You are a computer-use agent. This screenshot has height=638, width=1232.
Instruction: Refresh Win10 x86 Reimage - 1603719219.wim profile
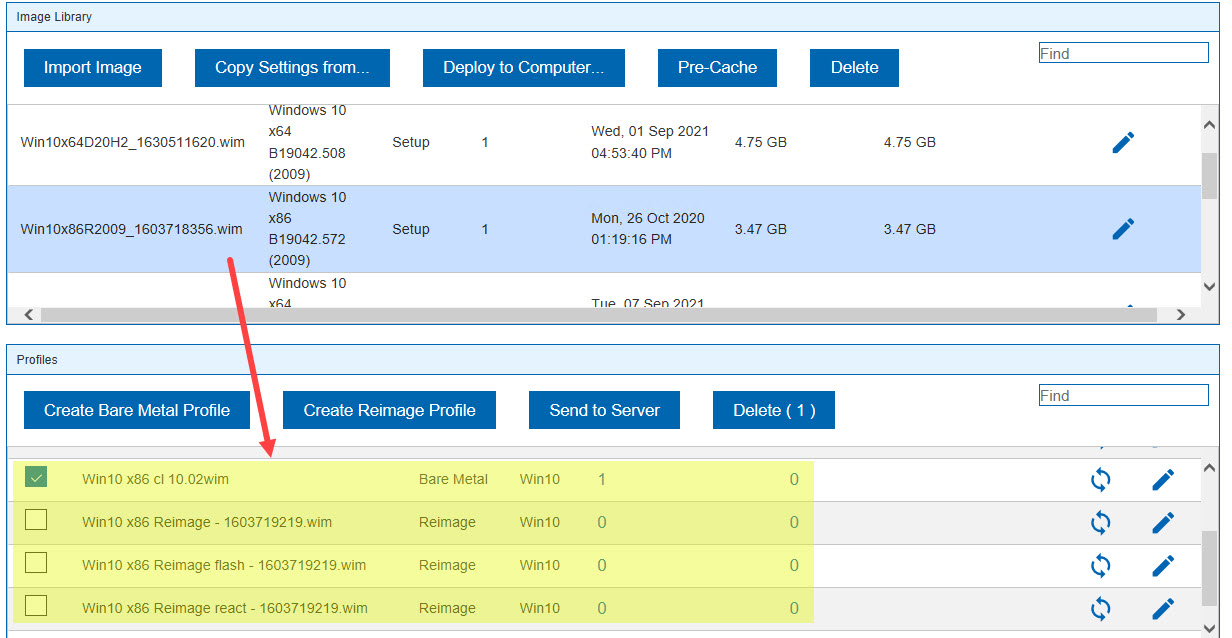(1100, 523)
